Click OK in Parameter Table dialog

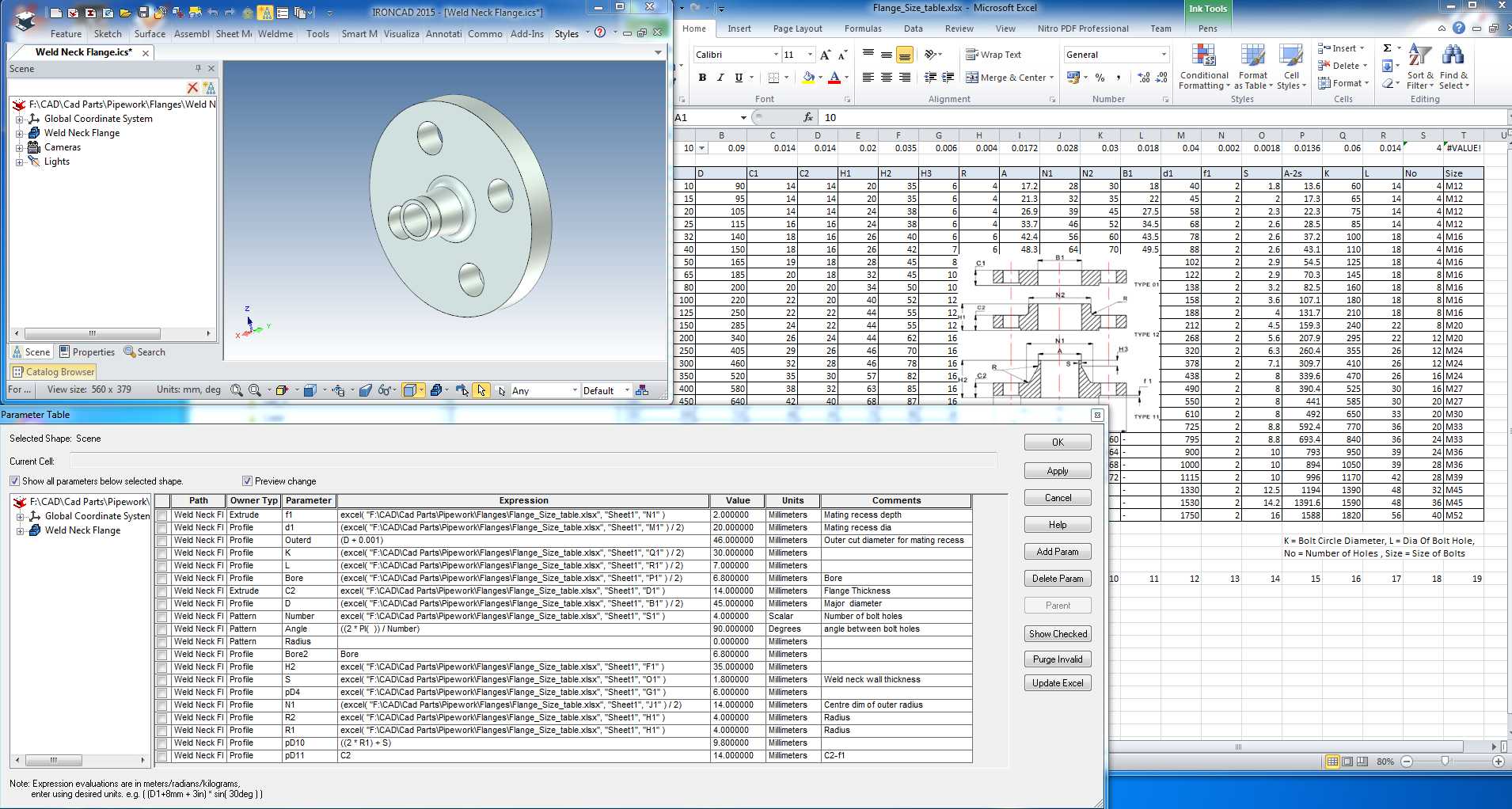coord(1058,442)
